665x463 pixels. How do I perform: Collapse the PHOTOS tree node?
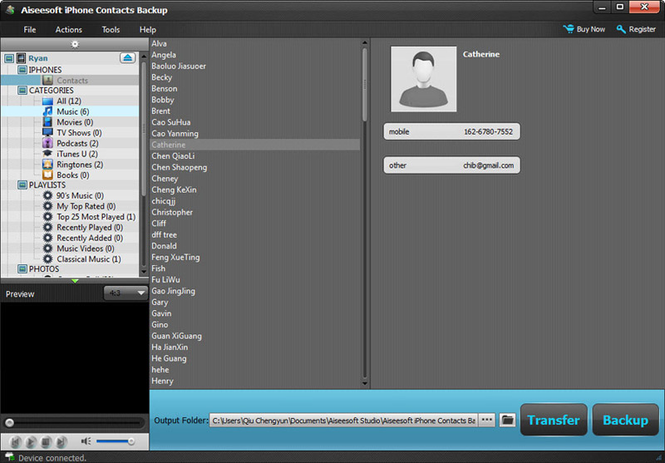pyautogui.click(x=22, y=269)
